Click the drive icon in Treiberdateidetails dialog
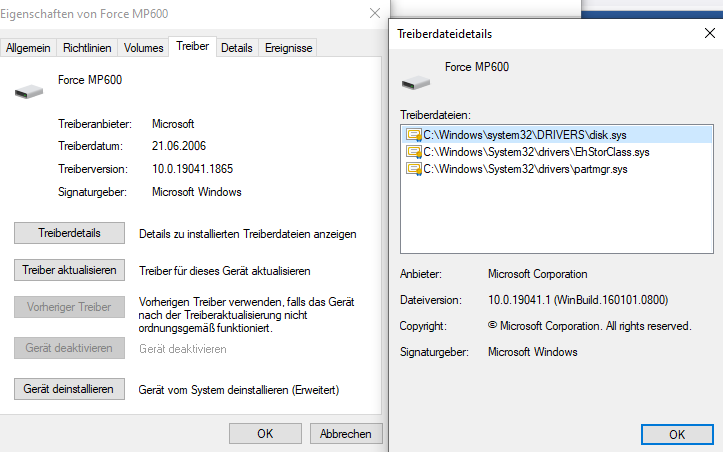Image resolution: width=723 pixels, height=452 pixels. (x=415, y=83)
